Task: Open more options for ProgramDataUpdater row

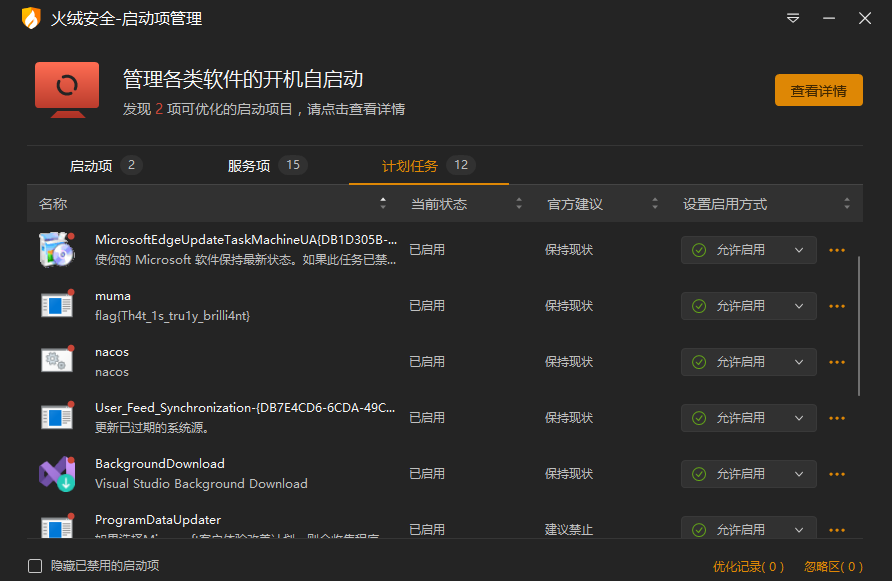Action: tap(837, 530)
